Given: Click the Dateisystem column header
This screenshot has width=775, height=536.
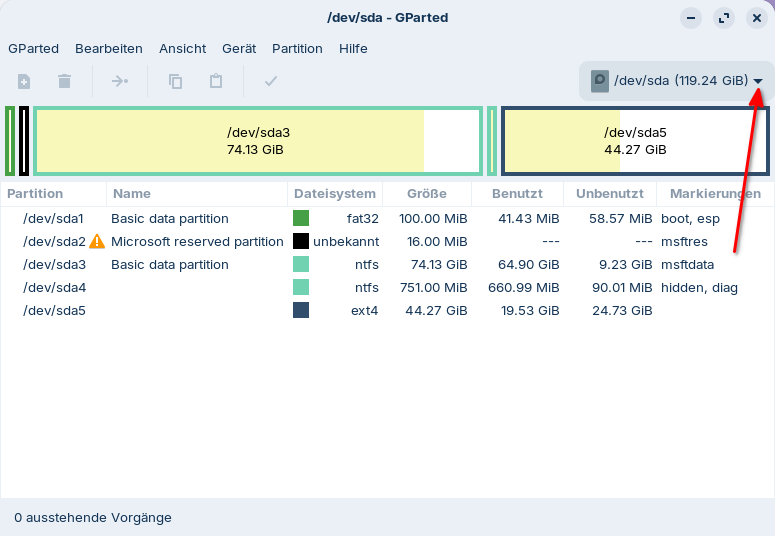Looking at the screenshot, I should pyautogui.click(x=335, y=194).
